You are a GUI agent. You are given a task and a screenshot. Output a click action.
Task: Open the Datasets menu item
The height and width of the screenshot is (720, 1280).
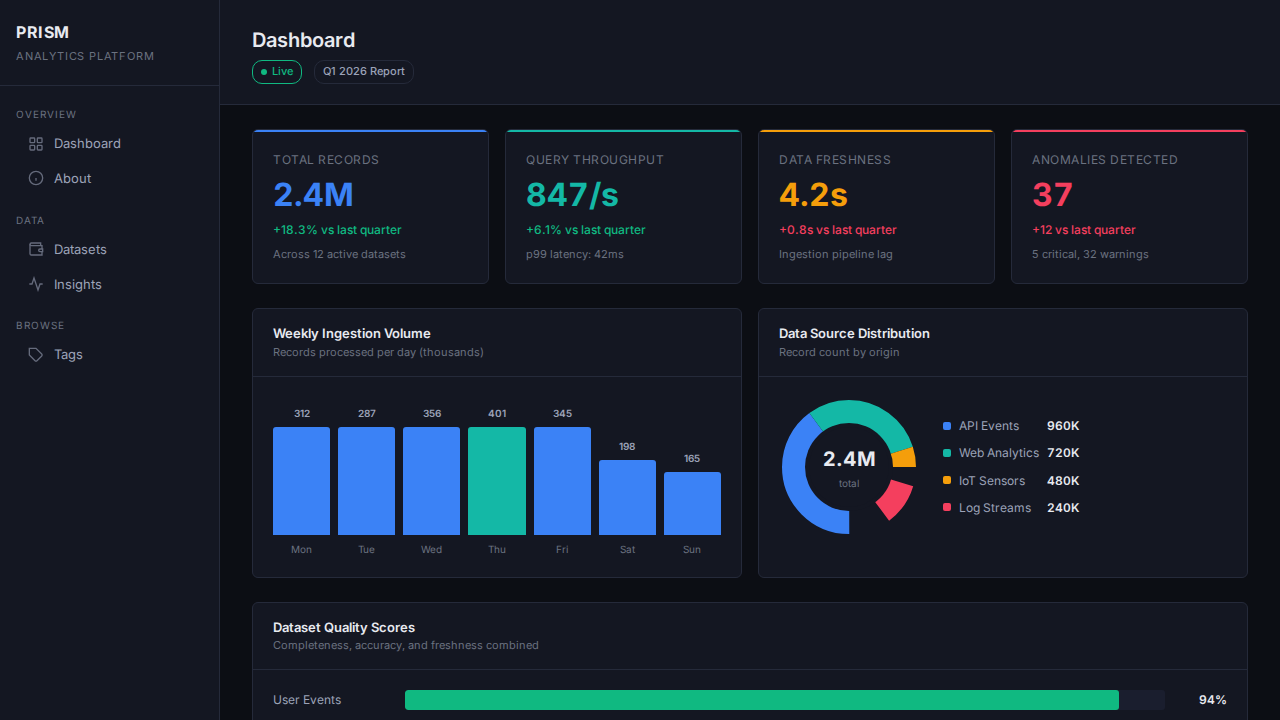tap(80, 250)
